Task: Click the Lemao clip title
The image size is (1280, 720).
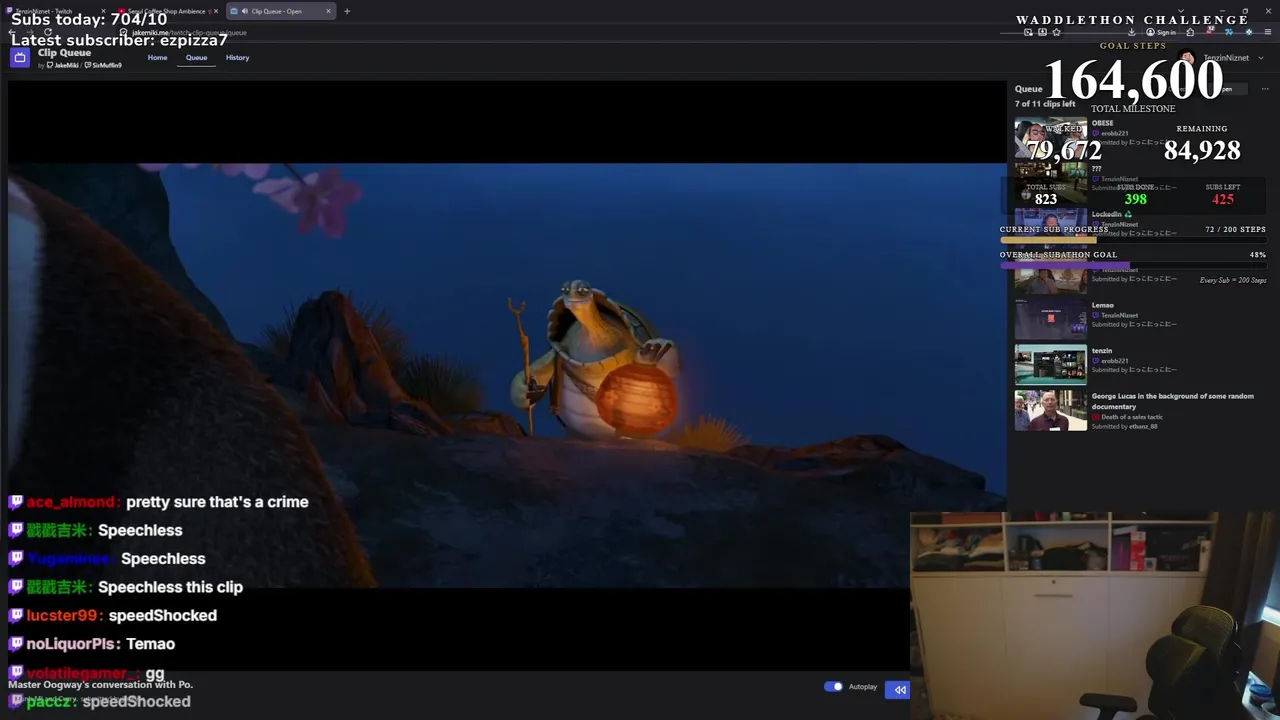Action: [x=1102, y=305]
